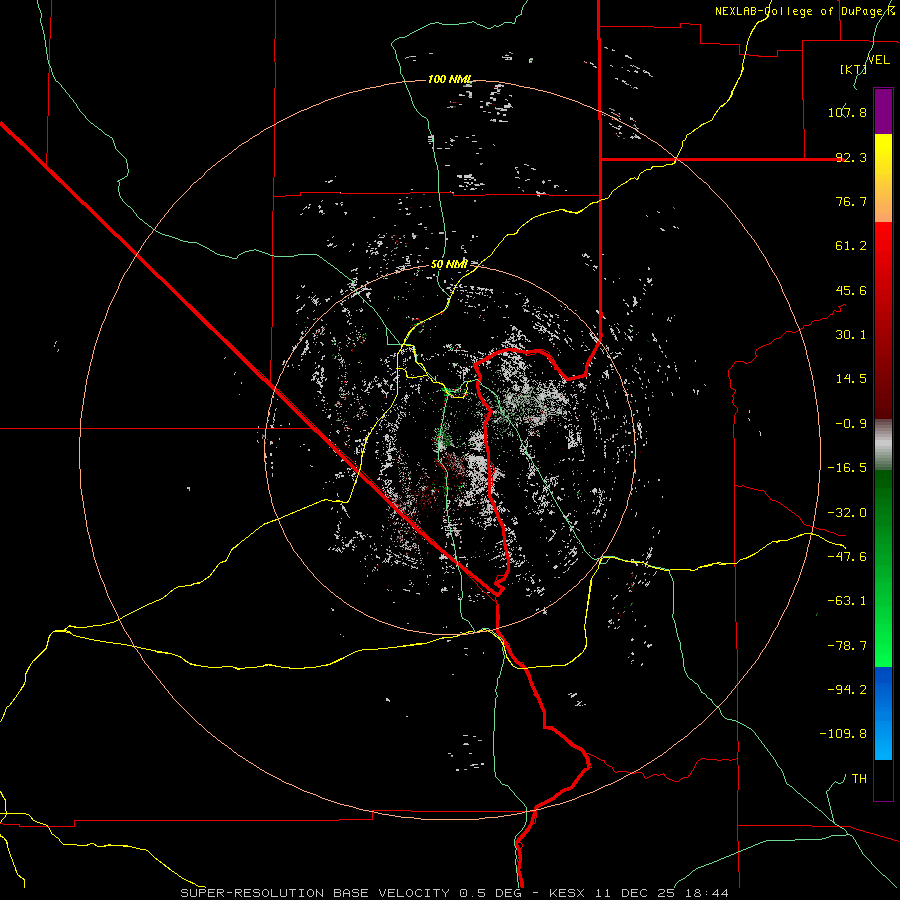Click the green segment of velocity color bar
Viewport: 900px width, 900px height.
[x=883, y=568]
